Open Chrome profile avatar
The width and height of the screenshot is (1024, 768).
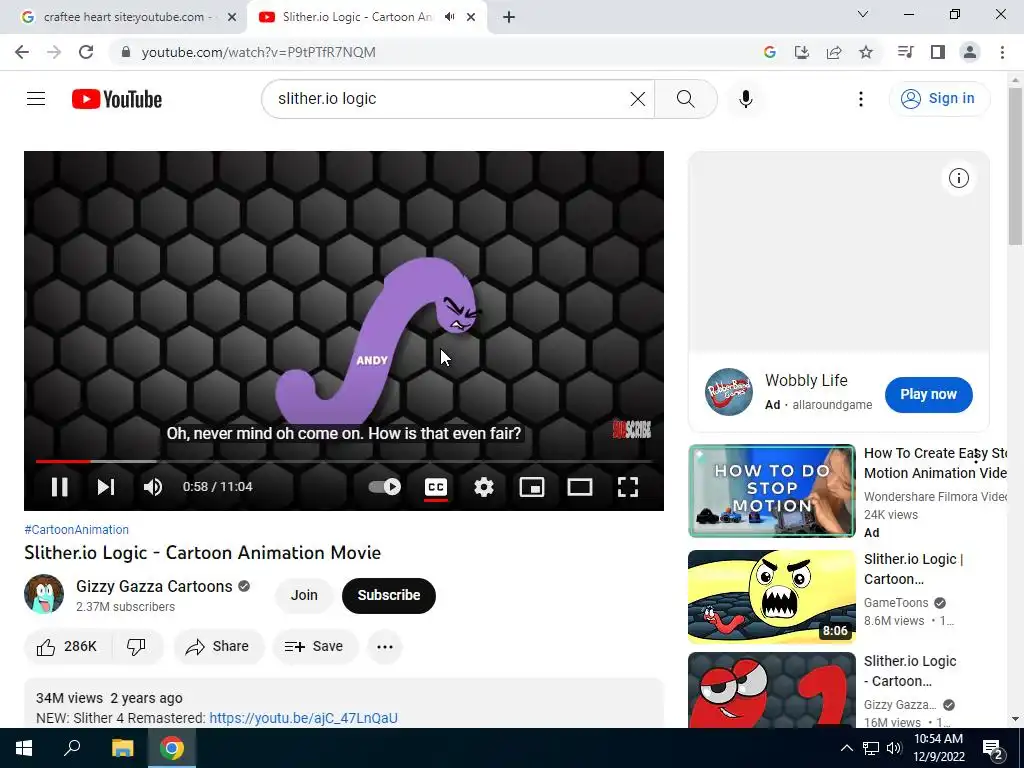[x=970, y=52]
